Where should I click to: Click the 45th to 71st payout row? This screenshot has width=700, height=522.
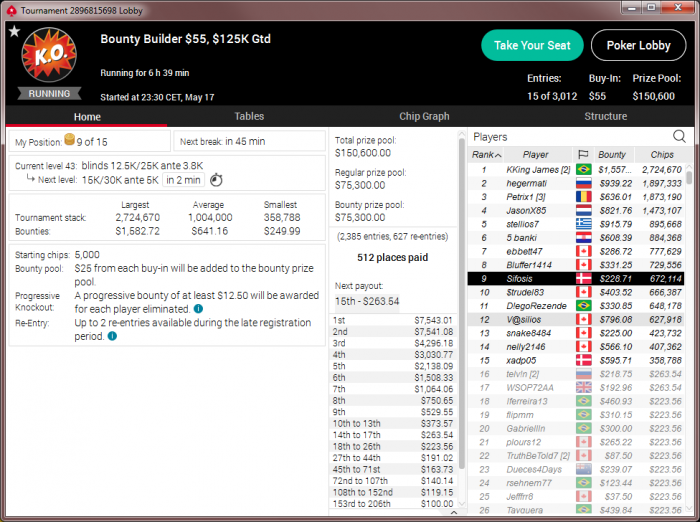393,469
